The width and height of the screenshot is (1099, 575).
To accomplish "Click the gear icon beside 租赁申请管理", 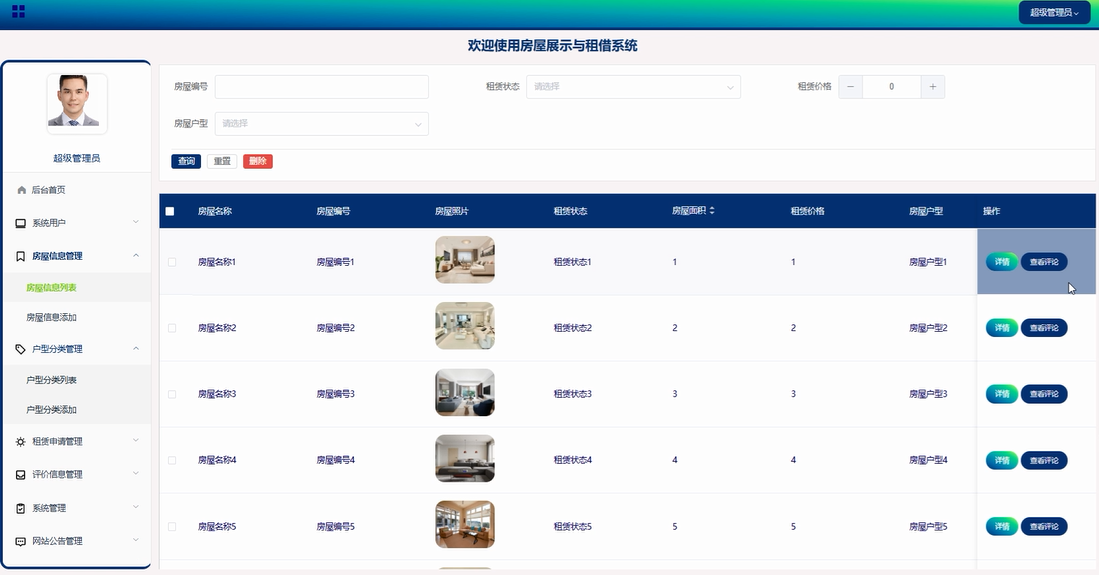I will [20, 442].
